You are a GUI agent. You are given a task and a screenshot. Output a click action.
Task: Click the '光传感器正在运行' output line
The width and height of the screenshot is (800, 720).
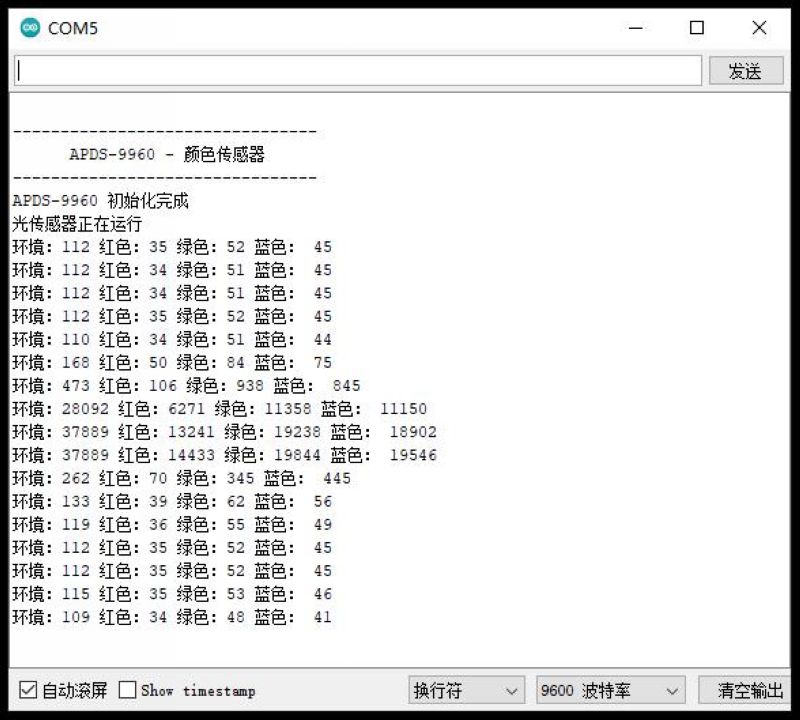point(77,224)
